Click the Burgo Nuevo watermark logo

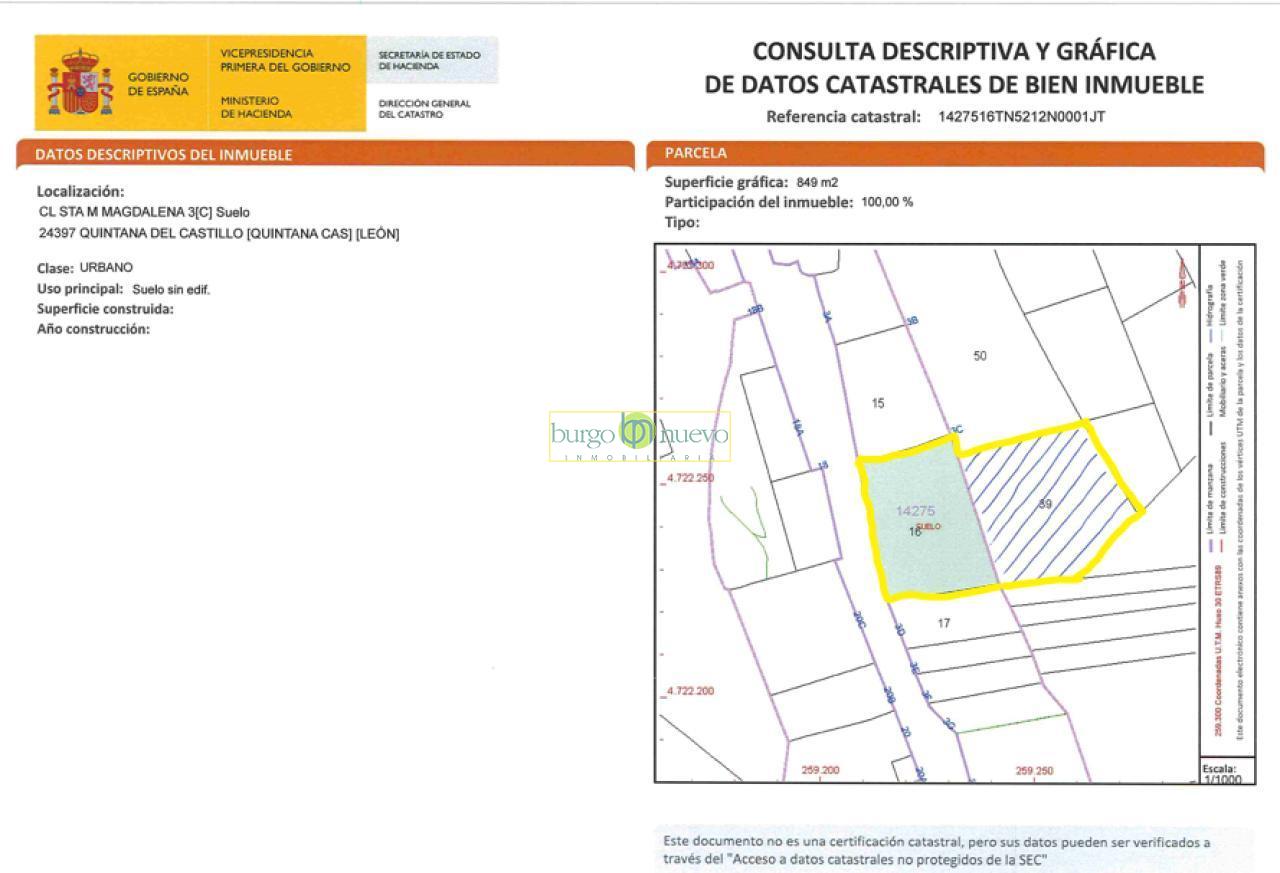[639, 436]
